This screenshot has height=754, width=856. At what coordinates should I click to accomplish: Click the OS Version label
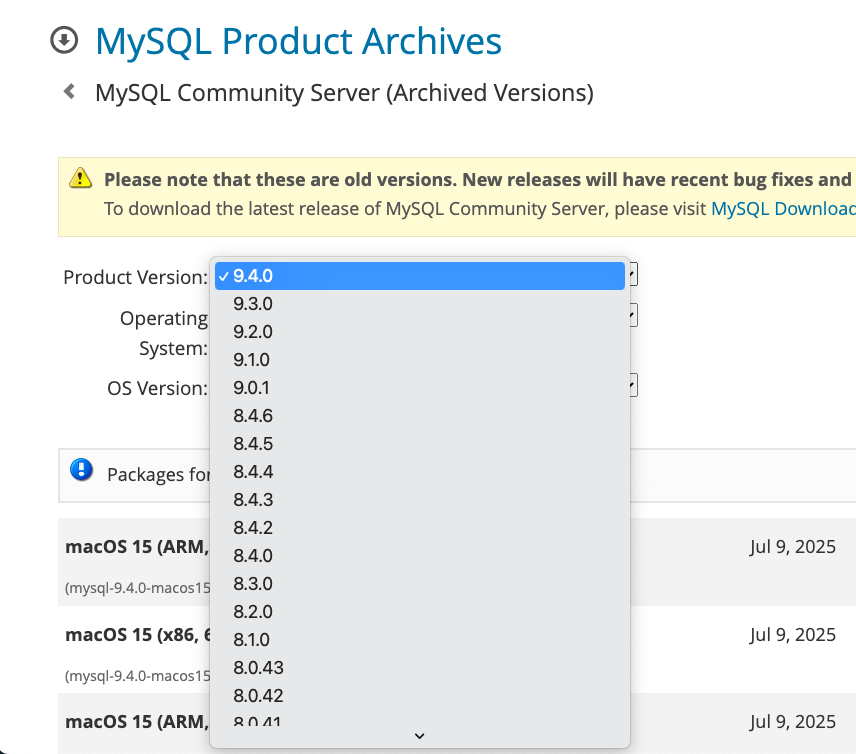(157, 388)
